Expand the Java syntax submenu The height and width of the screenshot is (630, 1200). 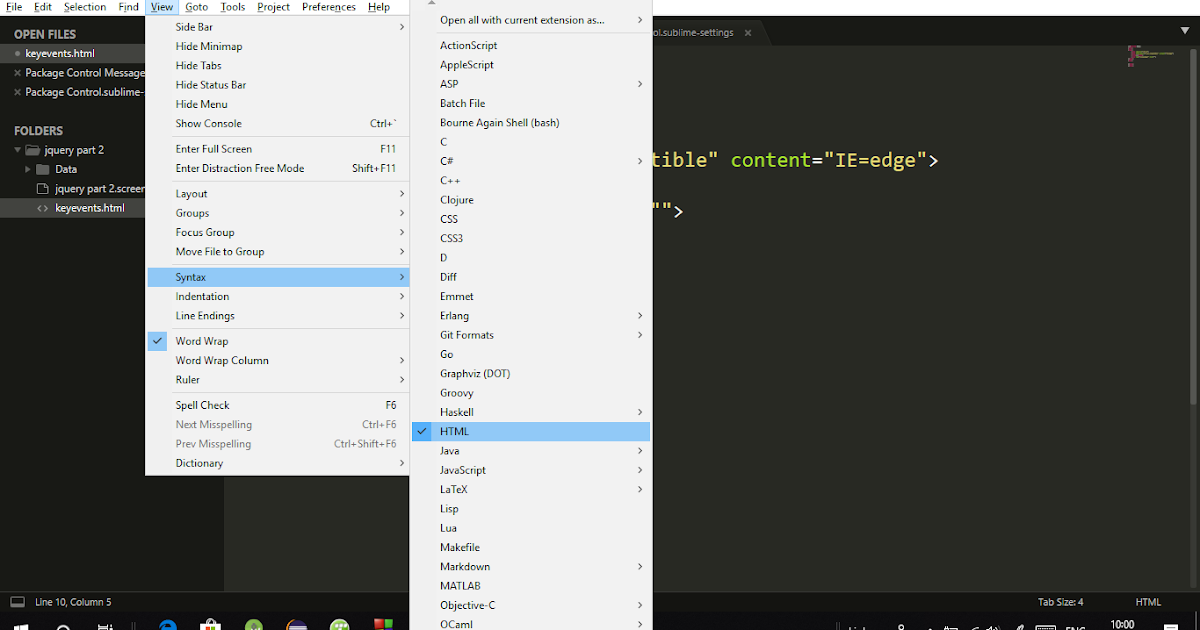click(450, 450)
